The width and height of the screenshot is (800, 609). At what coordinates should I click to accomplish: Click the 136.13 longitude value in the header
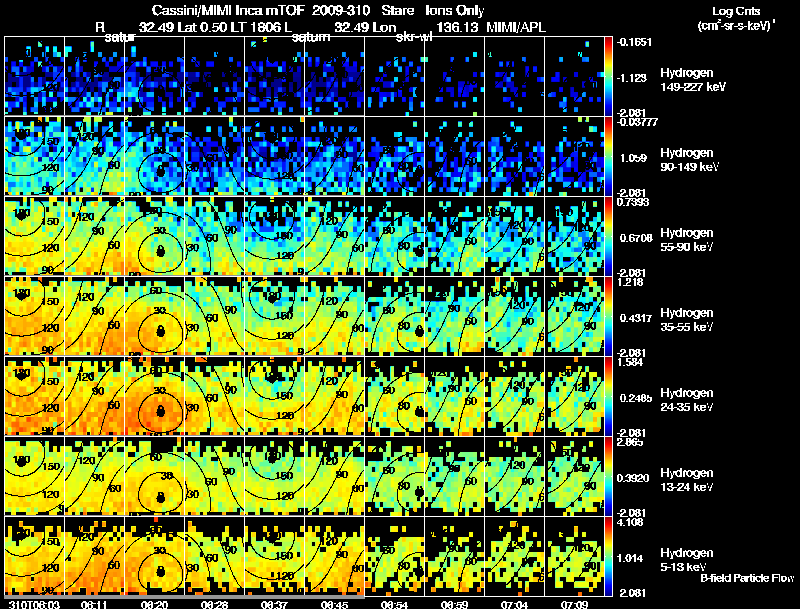[x=458, y=27]
